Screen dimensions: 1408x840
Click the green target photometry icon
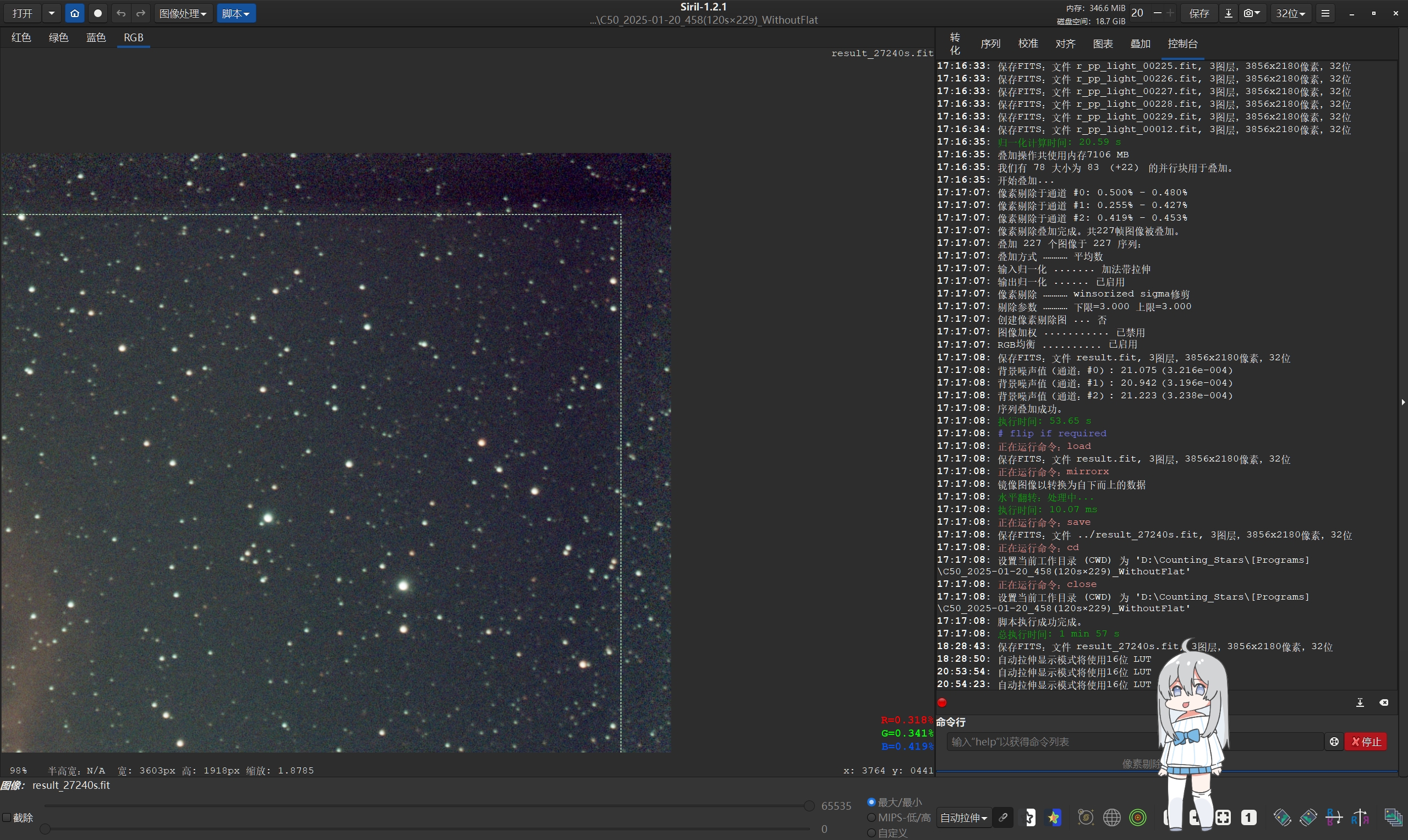(x=1137, y=817)
